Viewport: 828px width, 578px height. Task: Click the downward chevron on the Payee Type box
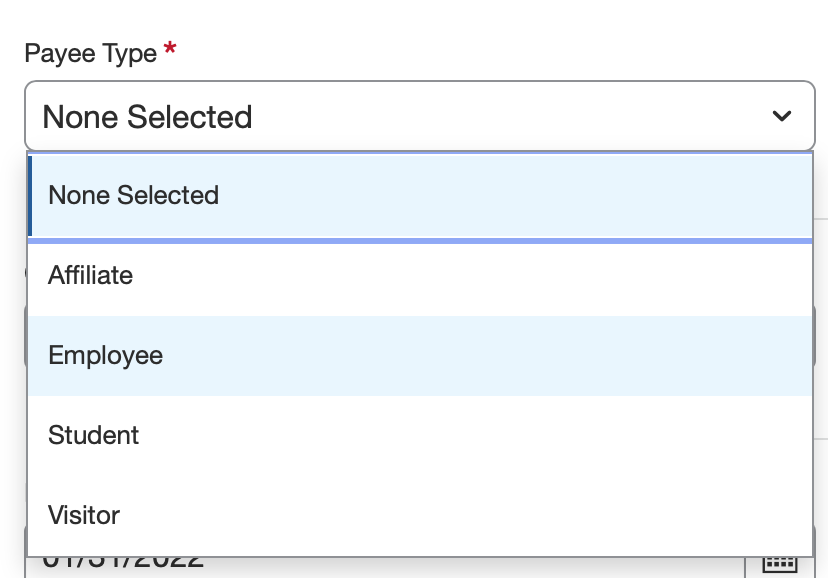[783, 116]
